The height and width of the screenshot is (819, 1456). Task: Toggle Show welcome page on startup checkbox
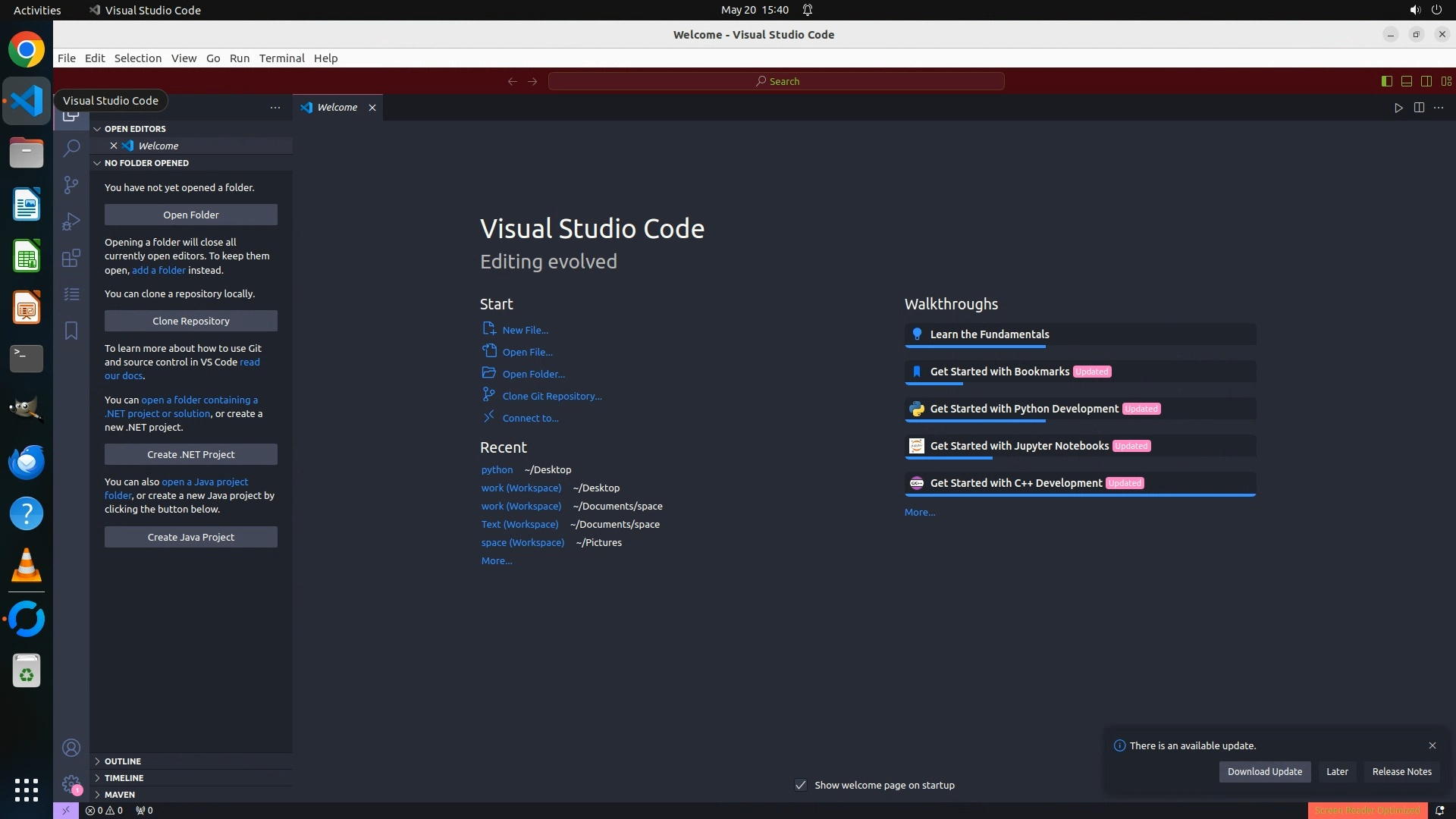tap(801, 785)
